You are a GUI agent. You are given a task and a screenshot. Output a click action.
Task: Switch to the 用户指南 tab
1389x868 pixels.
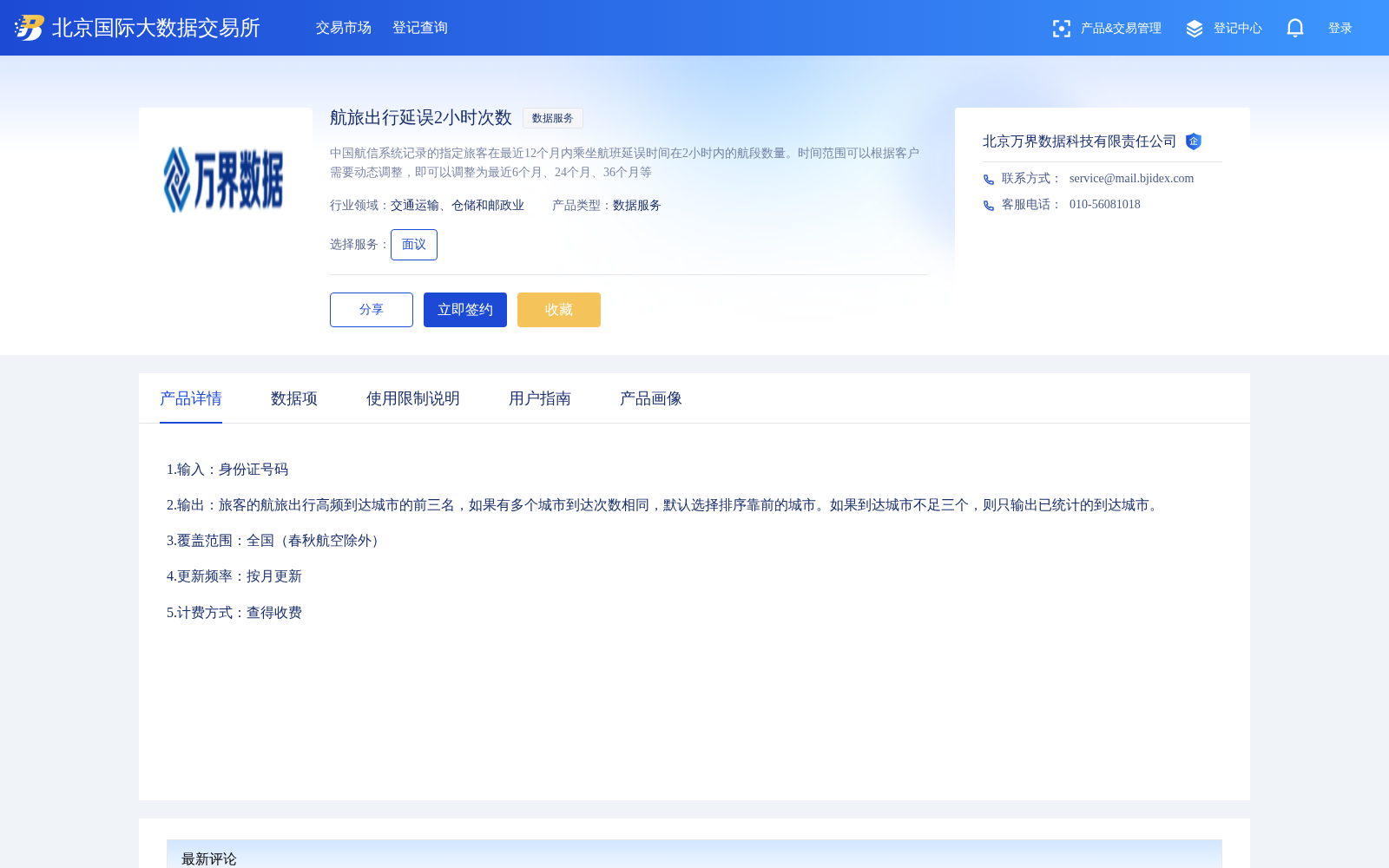point(540,398)
